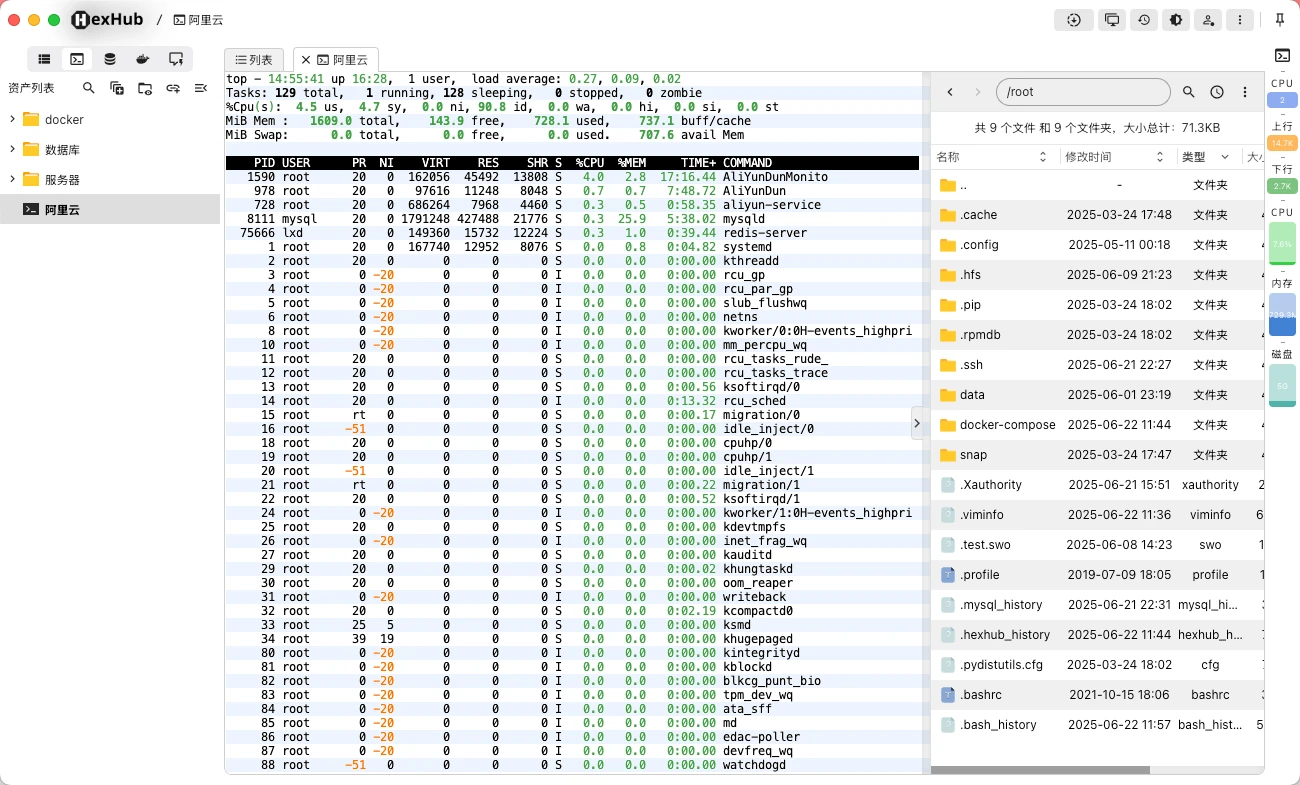Switch to the asset list grid view

click(x=44, y=59)
